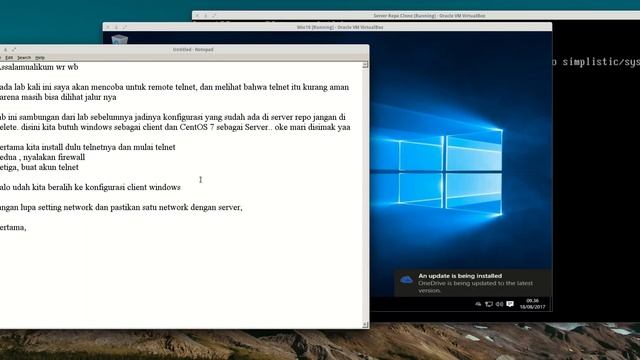Focus the Win10 VirtualBox window title bar

pyautogui.click(x=327, y=27)
